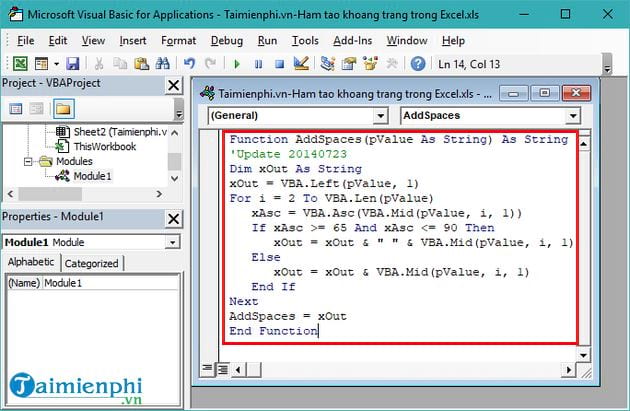This screenshot has width=630, height=411.
Task: Toggle Procedure View button in code window
Action: pyautogui.click(x=207, y=369)
